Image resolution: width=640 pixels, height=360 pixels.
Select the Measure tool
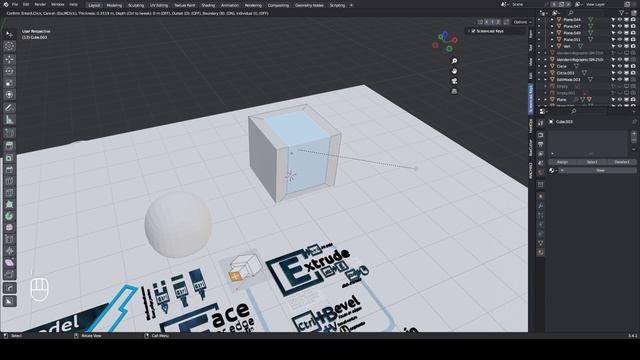click(x=9, y=120)
